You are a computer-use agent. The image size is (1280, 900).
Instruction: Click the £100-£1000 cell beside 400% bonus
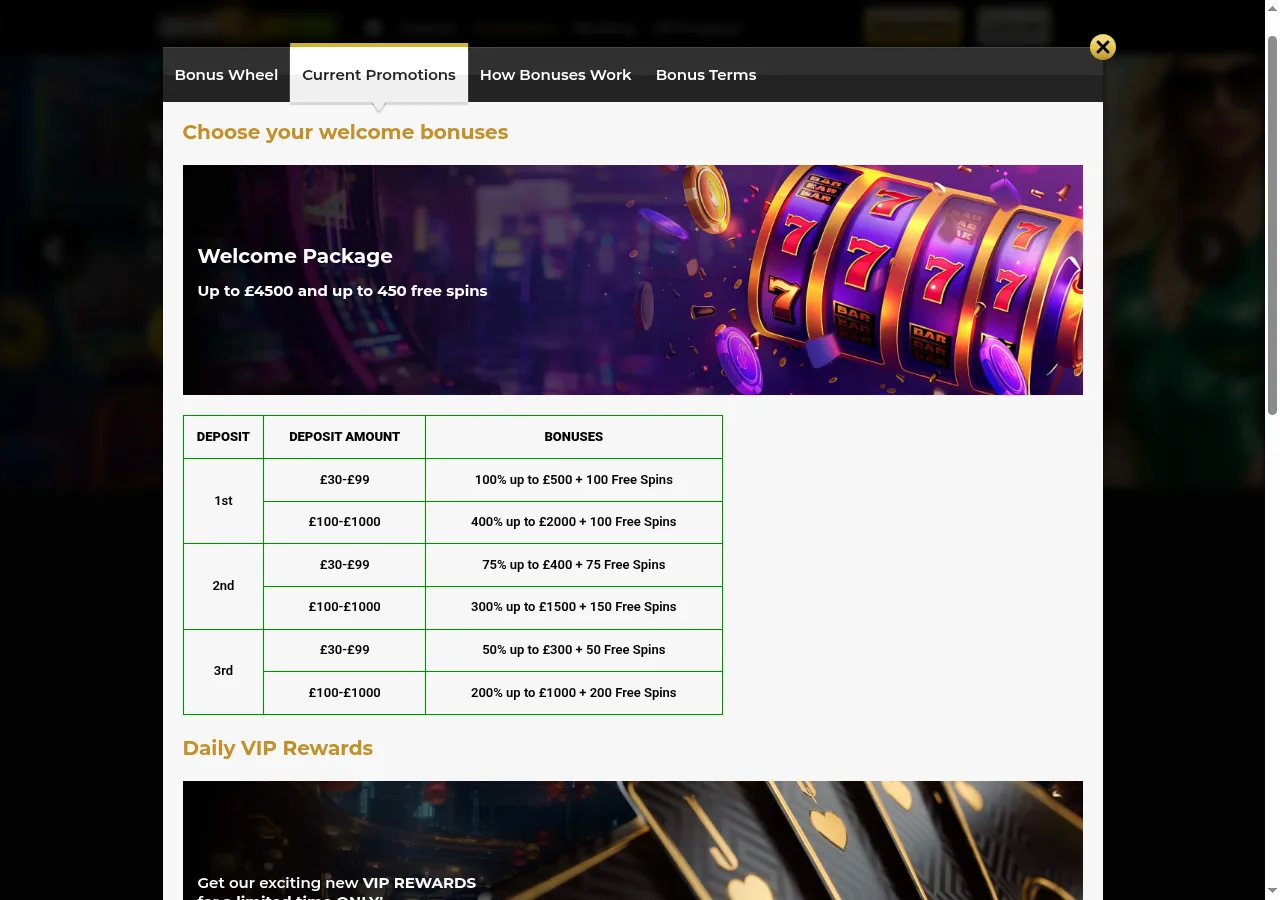[x=344, y=522]
